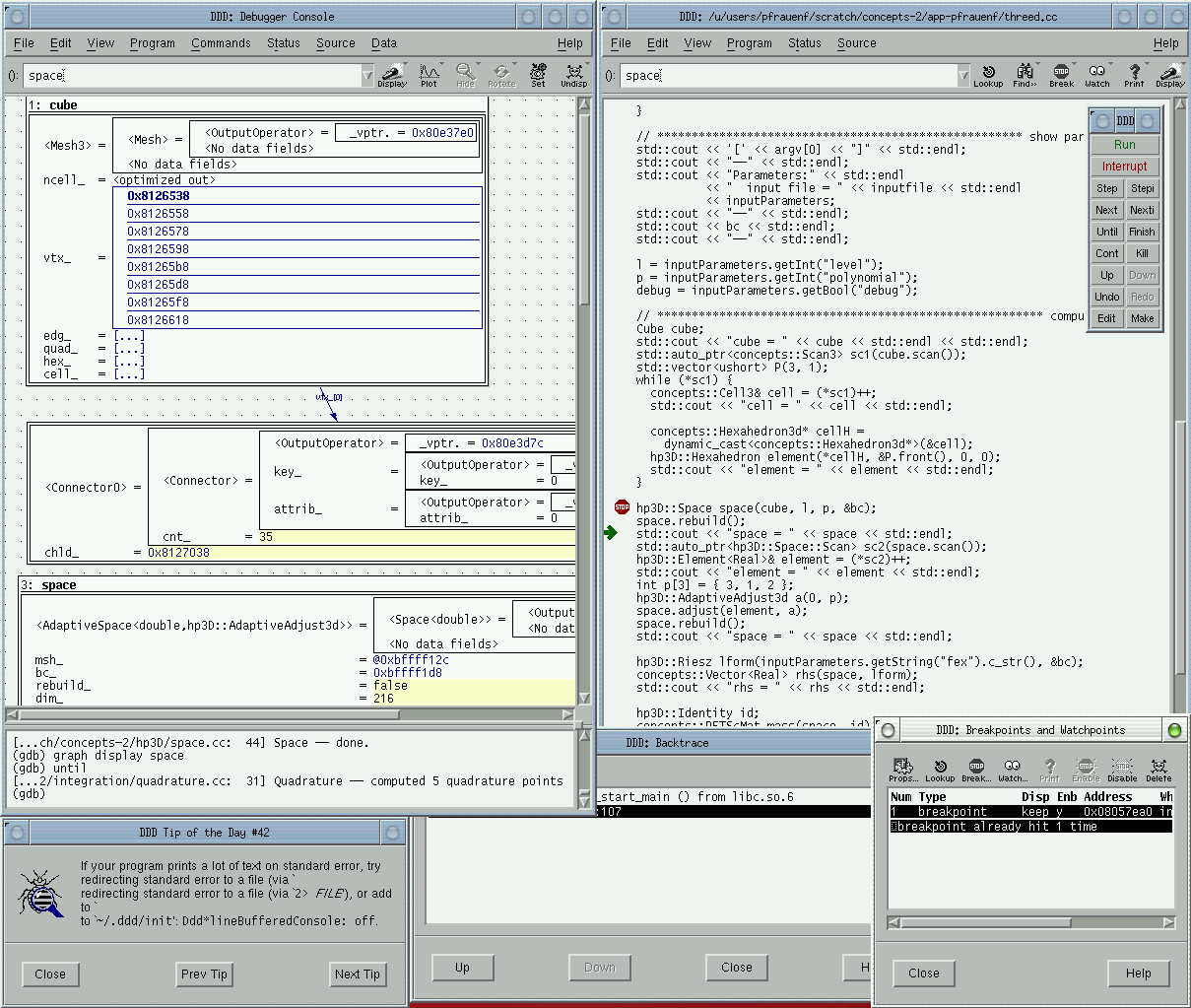
Task: Click Delete icon in Breakpoints window
Action: pos(1158,770)
